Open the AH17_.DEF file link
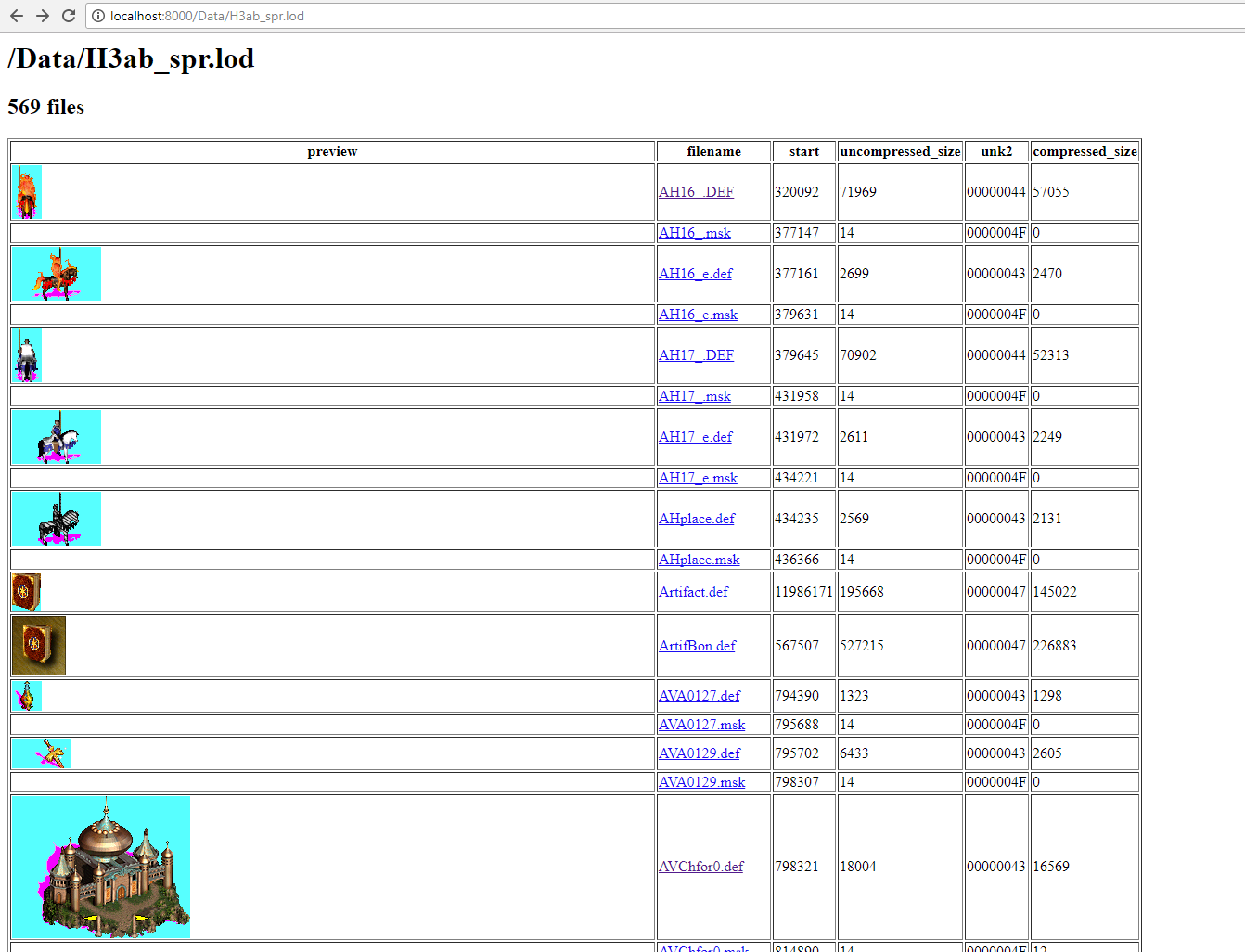Screen dimensions: 1245x952 pos(696,355)
